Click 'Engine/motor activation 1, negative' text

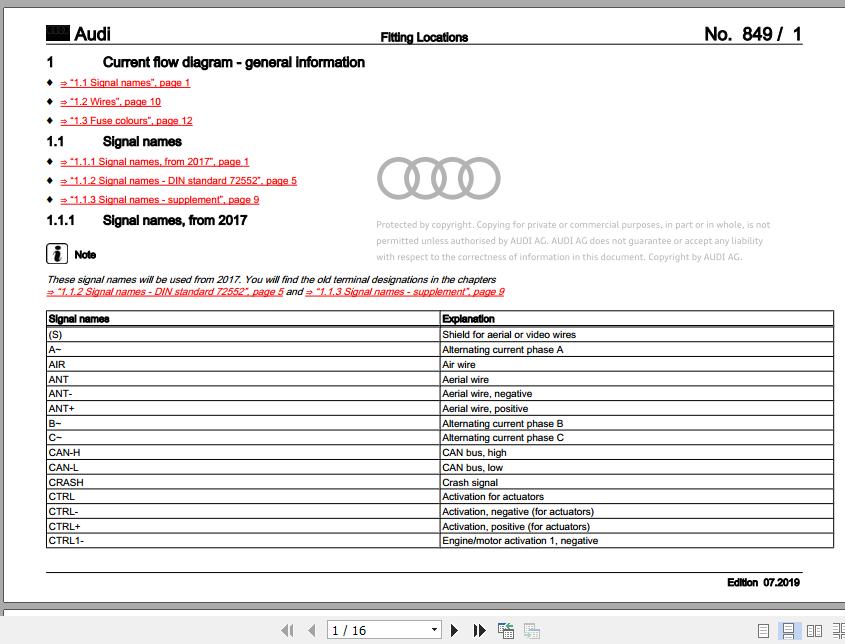520,541
